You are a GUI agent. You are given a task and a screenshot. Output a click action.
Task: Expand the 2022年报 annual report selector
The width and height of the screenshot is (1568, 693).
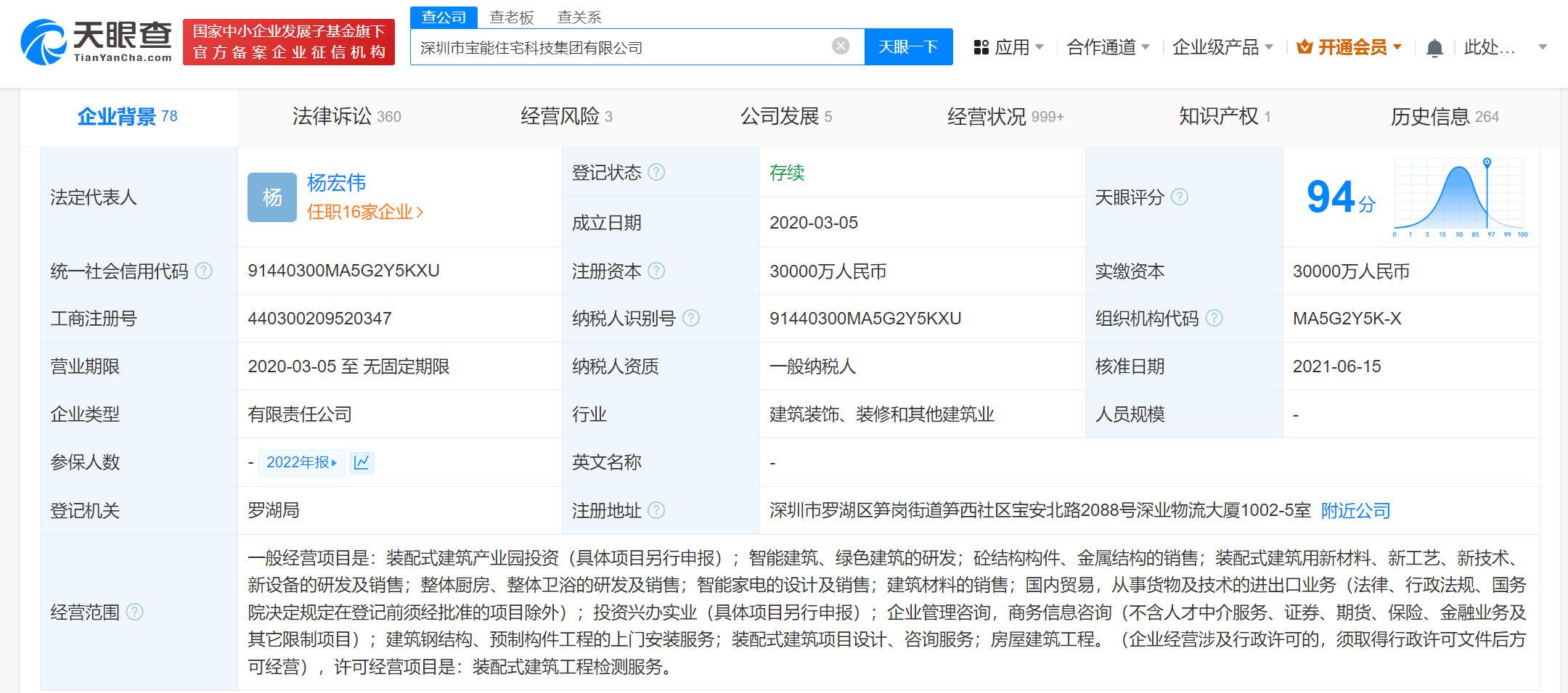pos(301,462)
